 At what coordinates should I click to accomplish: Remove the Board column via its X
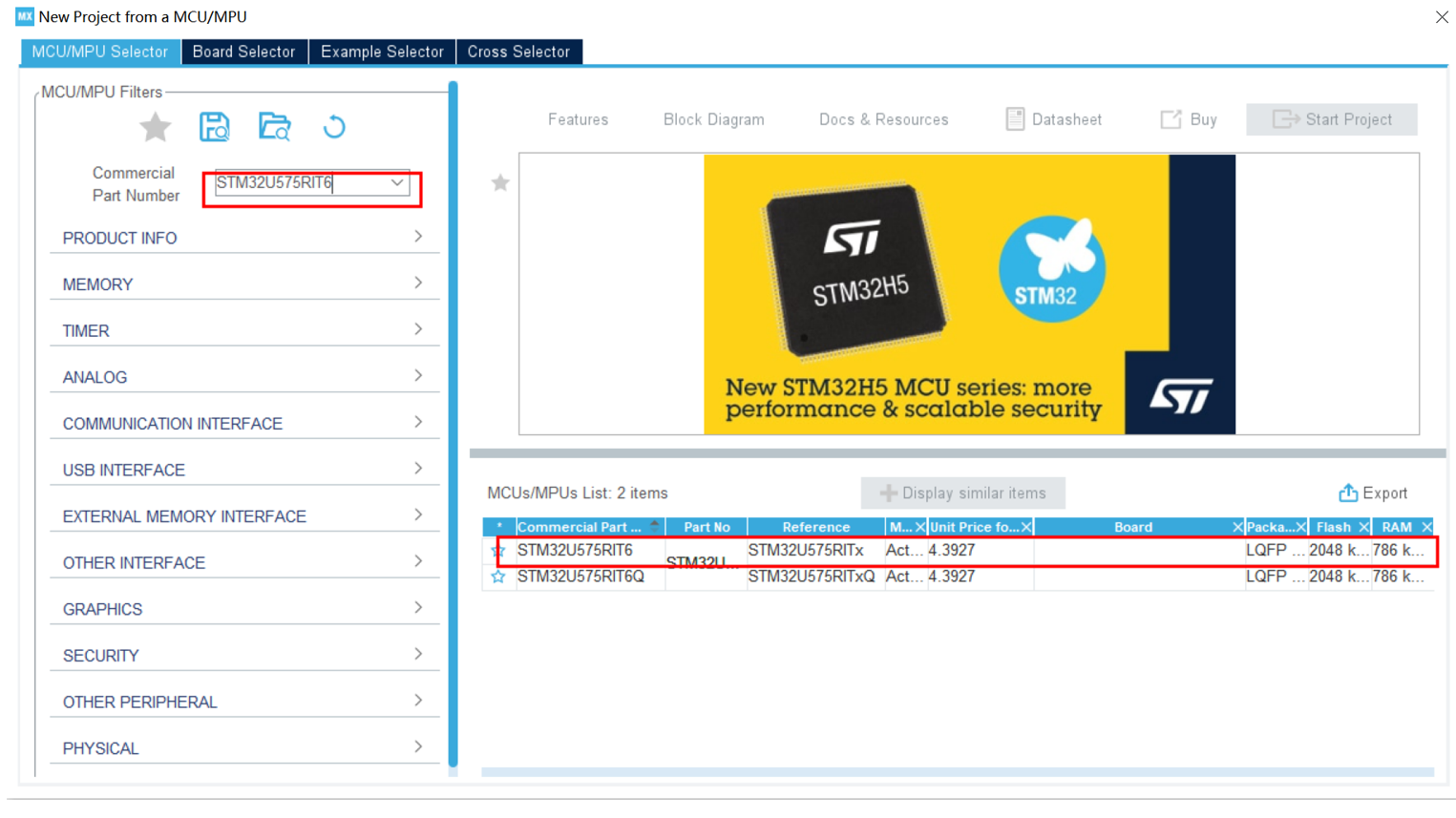coord(1237,527)
